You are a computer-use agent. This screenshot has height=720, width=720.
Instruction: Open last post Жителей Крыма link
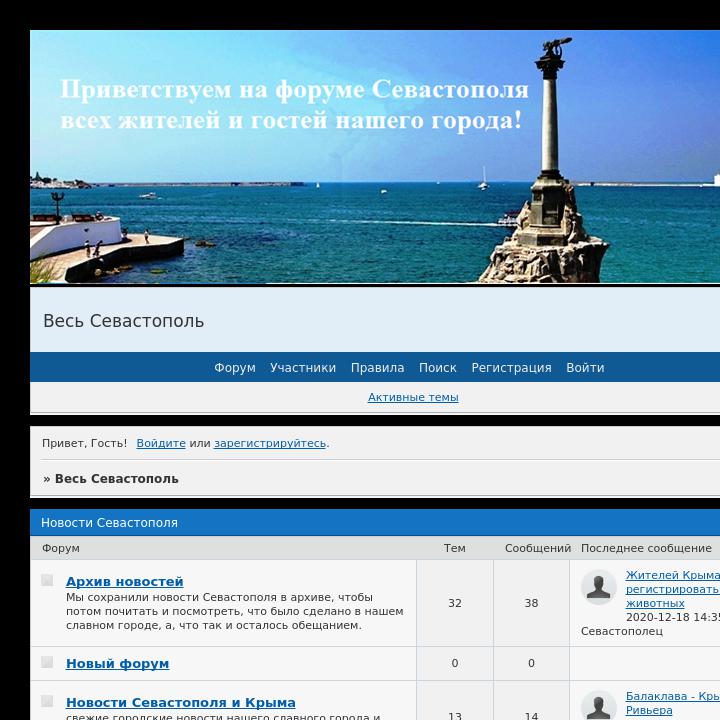click(673, 589)
